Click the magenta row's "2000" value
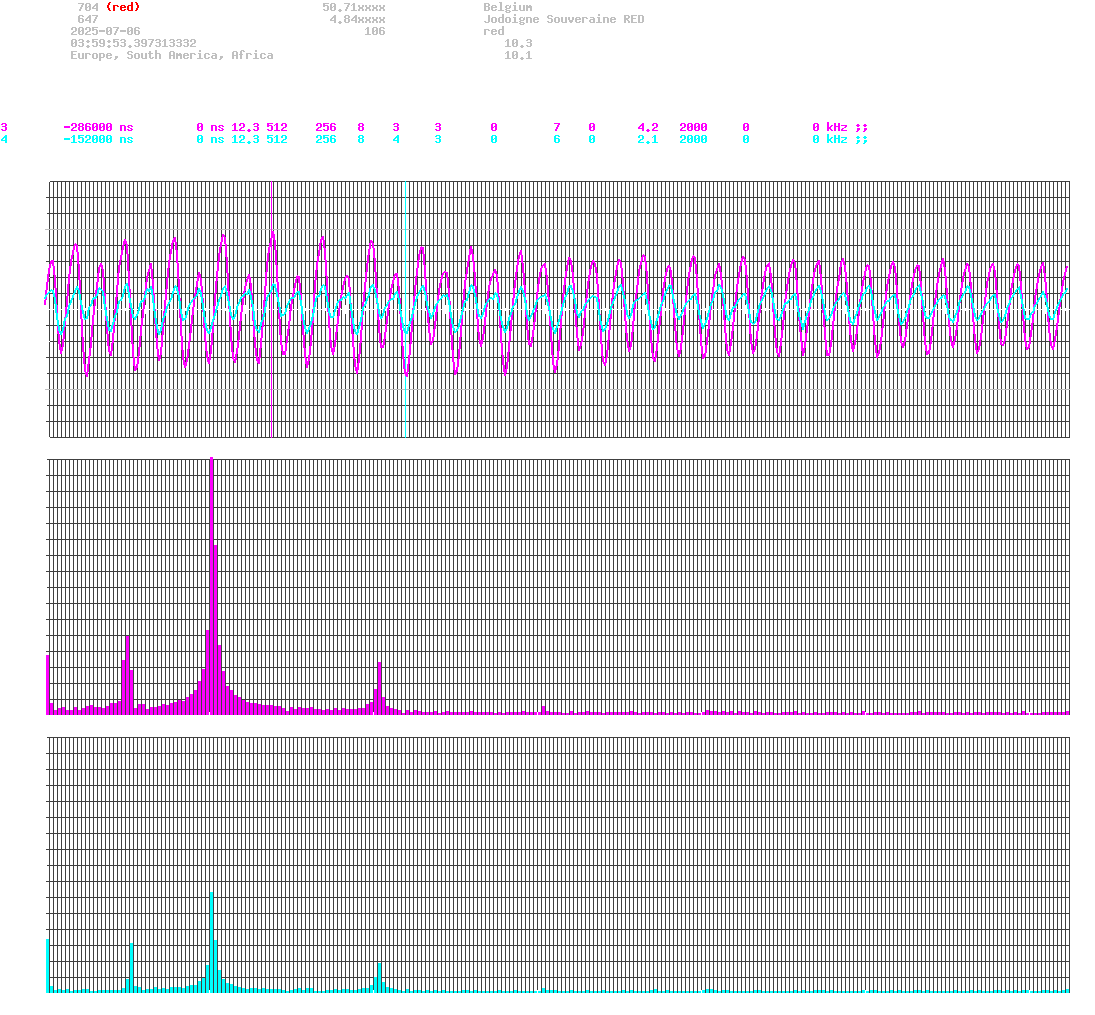The image size is (1095, 1015). coord(693,127)
